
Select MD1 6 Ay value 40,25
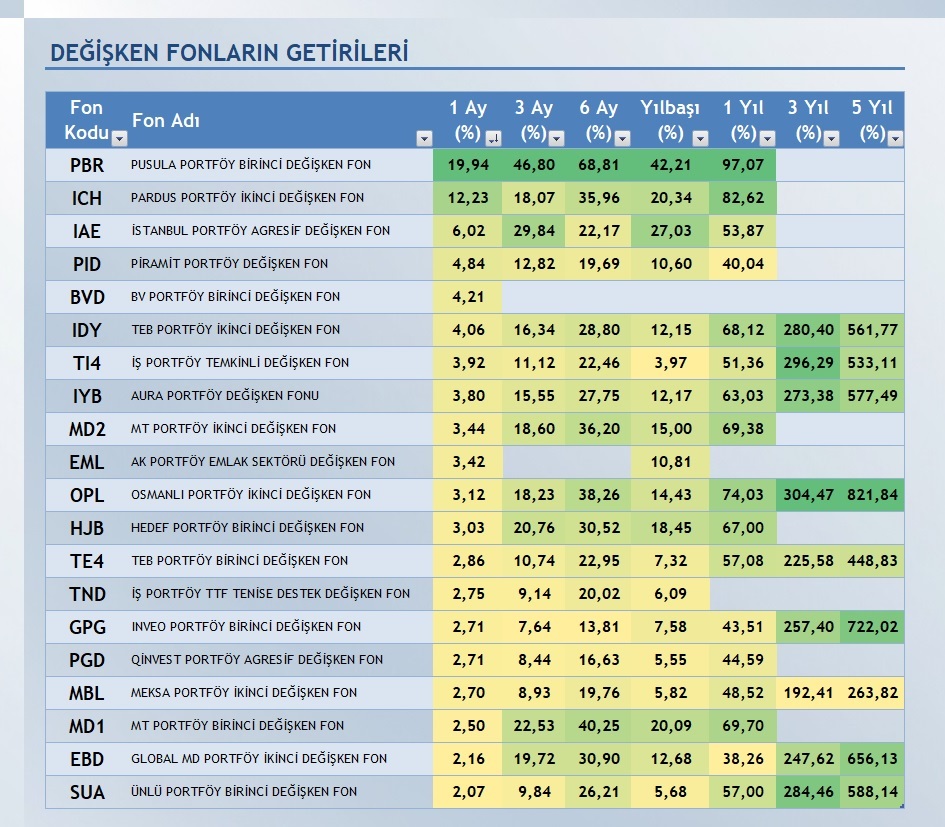pyautogui.click(x=598, y=726)
